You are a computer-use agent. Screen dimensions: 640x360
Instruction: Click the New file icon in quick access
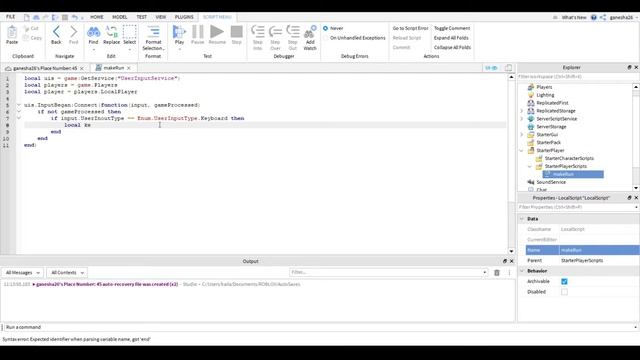[x=27, y=17]
